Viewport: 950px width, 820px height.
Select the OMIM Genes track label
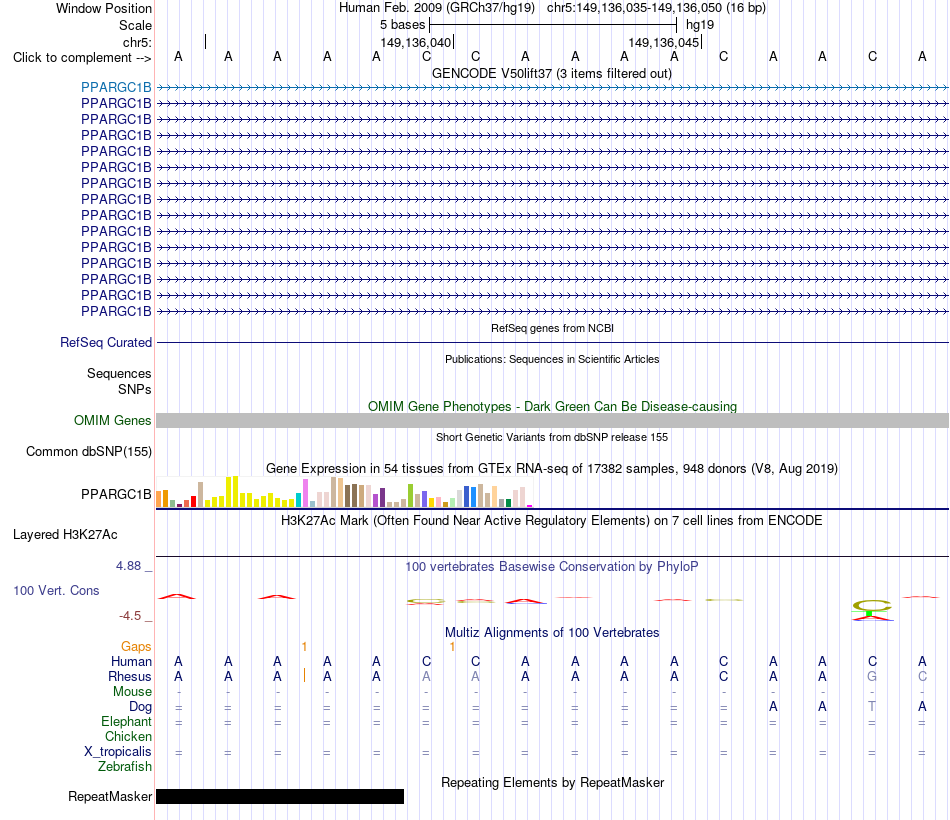pos(113,421)
